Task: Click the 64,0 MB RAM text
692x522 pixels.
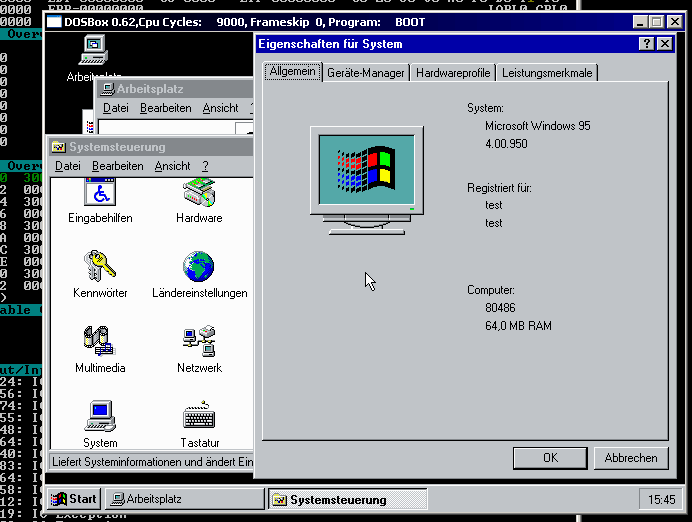Action: point(518,326)
